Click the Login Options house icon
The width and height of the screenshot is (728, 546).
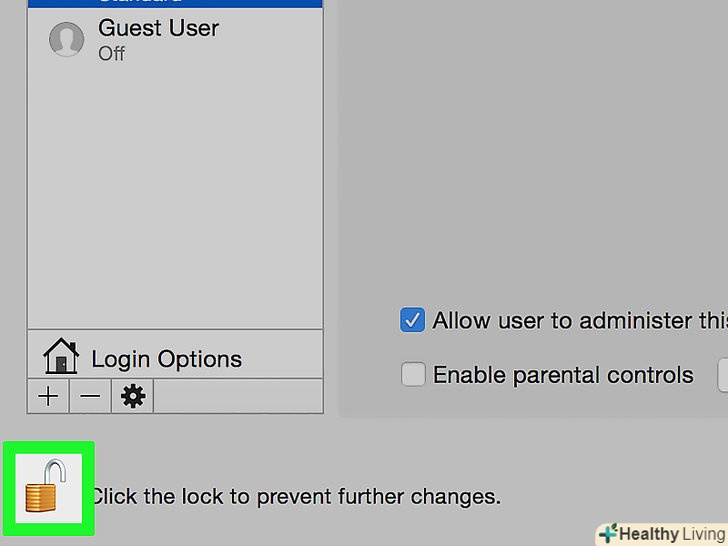[61, 356]
